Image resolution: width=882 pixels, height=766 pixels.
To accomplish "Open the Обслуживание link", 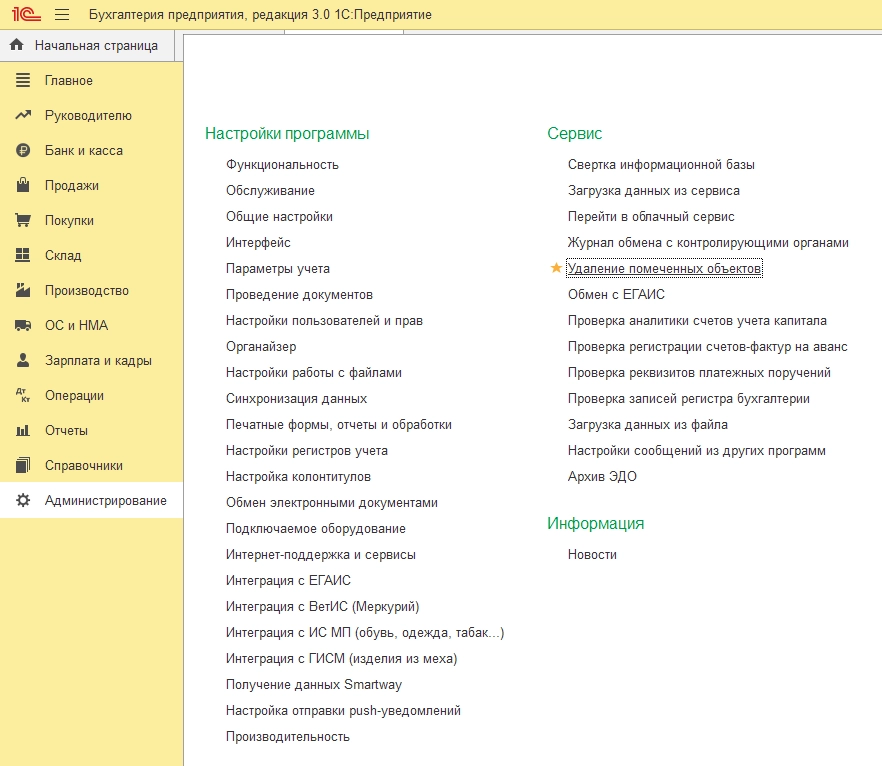I will pyautogui.click(x=270, y=191).
